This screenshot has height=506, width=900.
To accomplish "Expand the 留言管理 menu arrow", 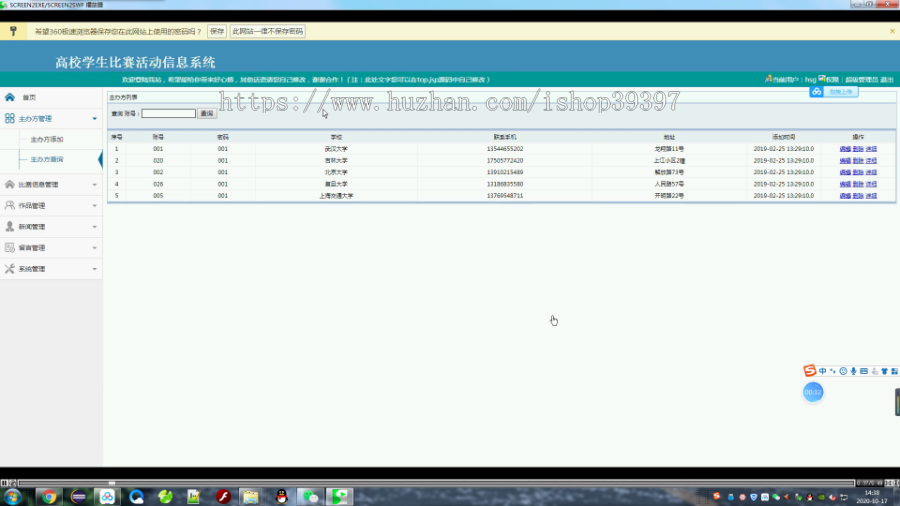I will pos(95,248).
